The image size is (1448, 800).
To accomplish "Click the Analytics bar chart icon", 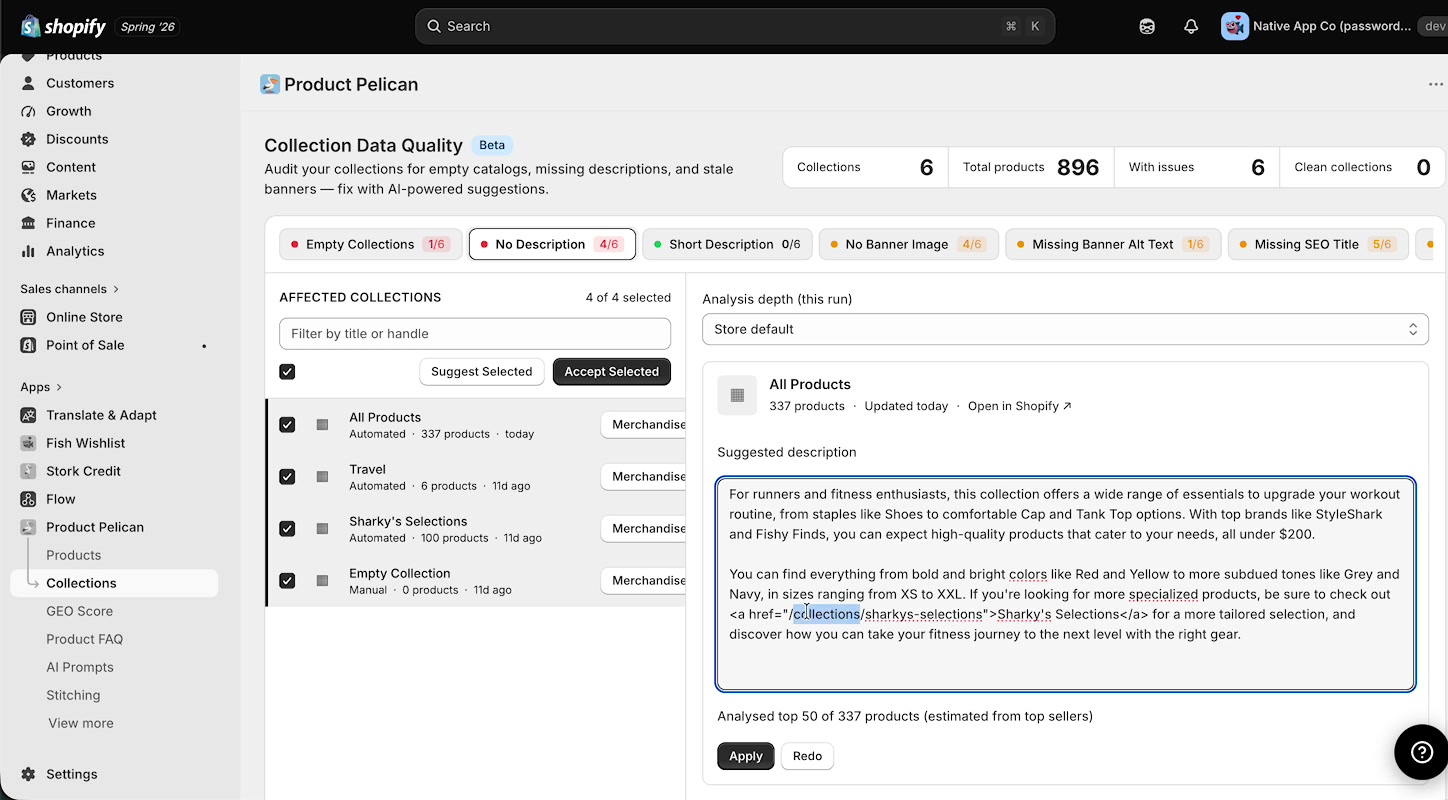I will [x=28, y=251].
